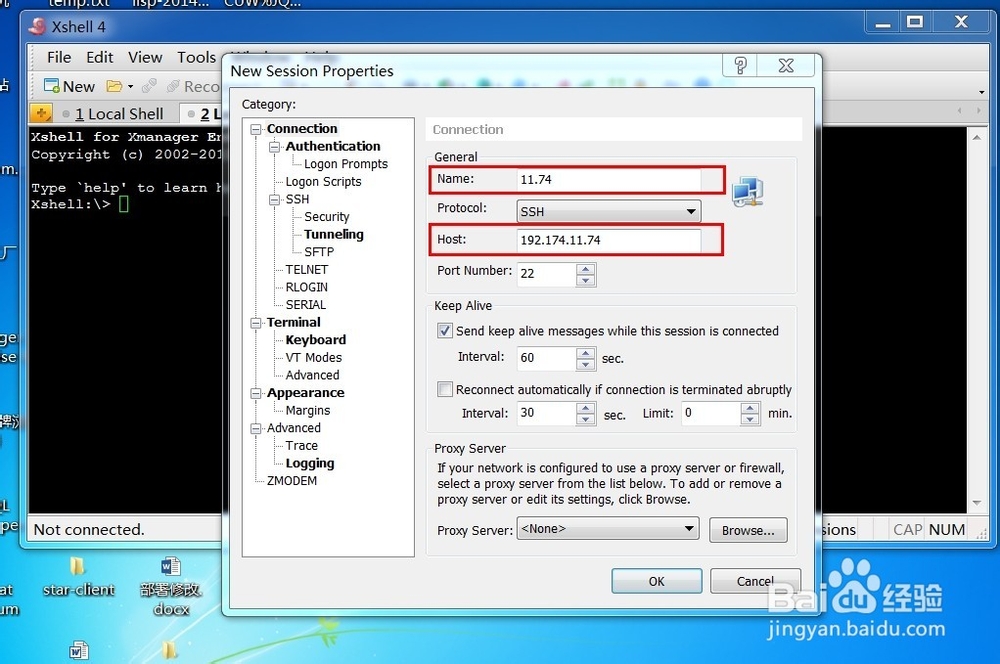Click the session computer icon beside Name
Image resolution: width=1000 pixels, height=664 pixels.
[x=747, y=192]
